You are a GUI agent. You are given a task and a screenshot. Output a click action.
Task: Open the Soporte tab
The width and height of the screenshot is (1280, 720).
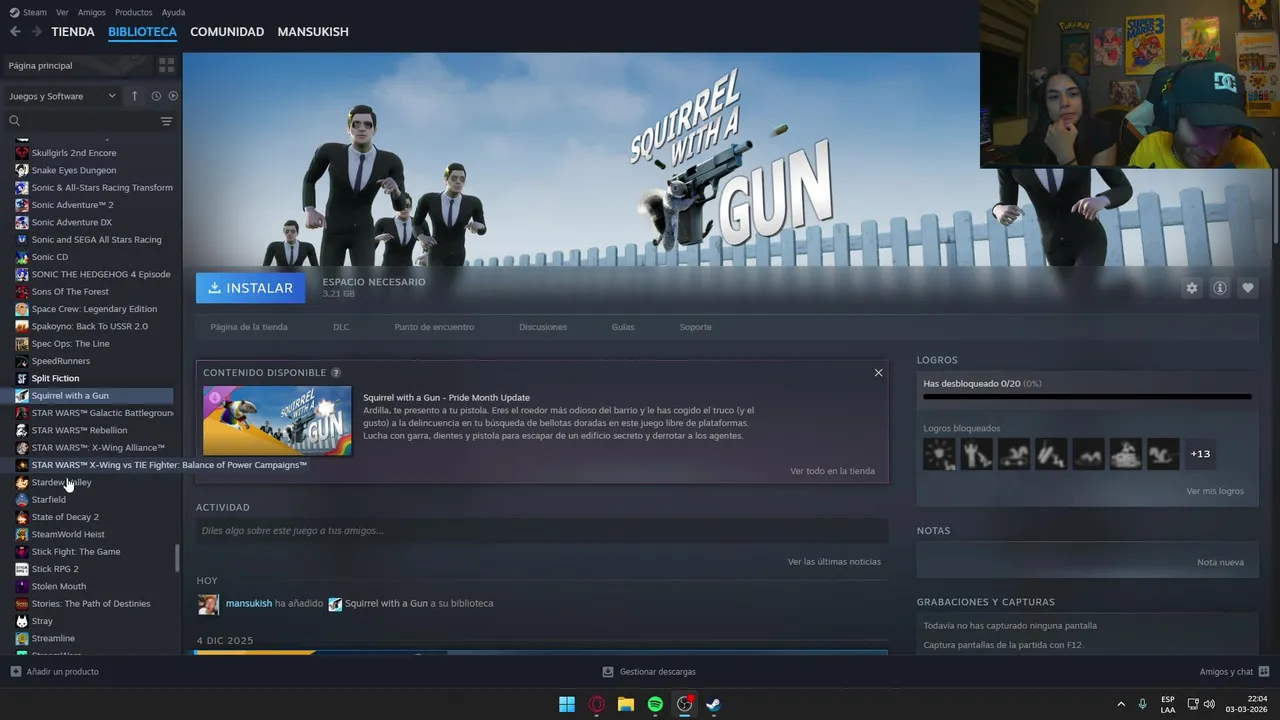[696, 327]
